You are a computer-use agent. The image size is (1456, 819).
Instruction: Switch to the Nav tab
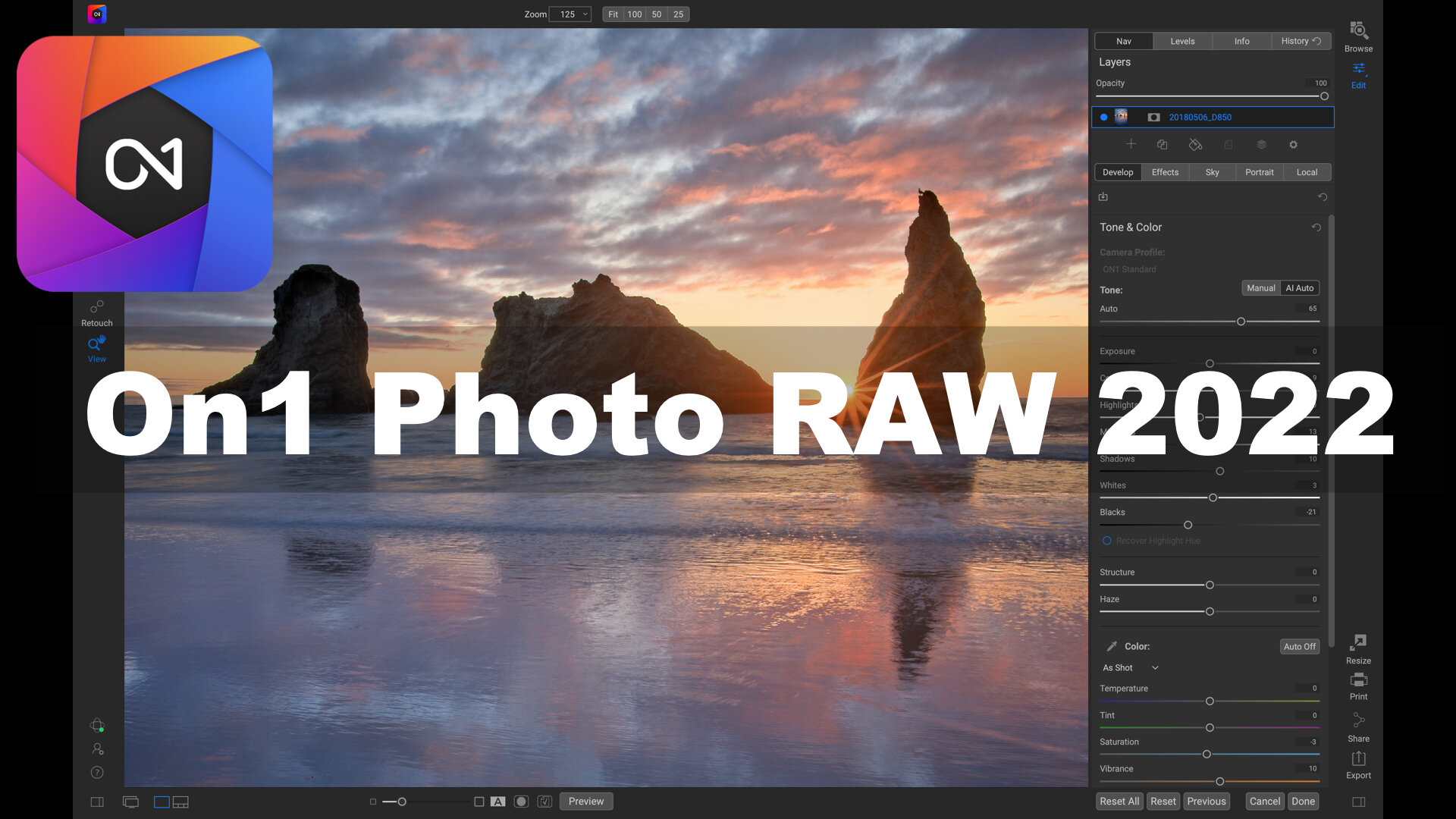coord(1124,41)
